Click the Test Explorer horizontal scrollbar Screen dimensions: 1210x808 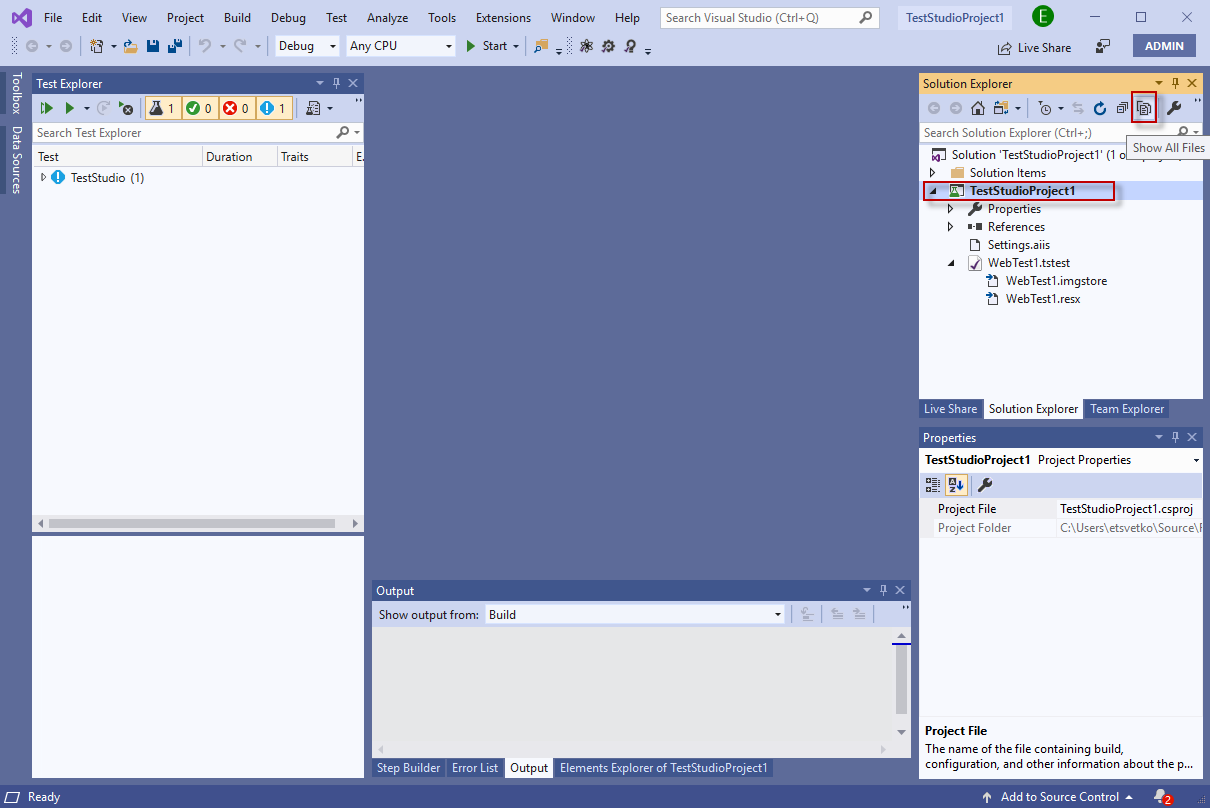pos(198,524)
